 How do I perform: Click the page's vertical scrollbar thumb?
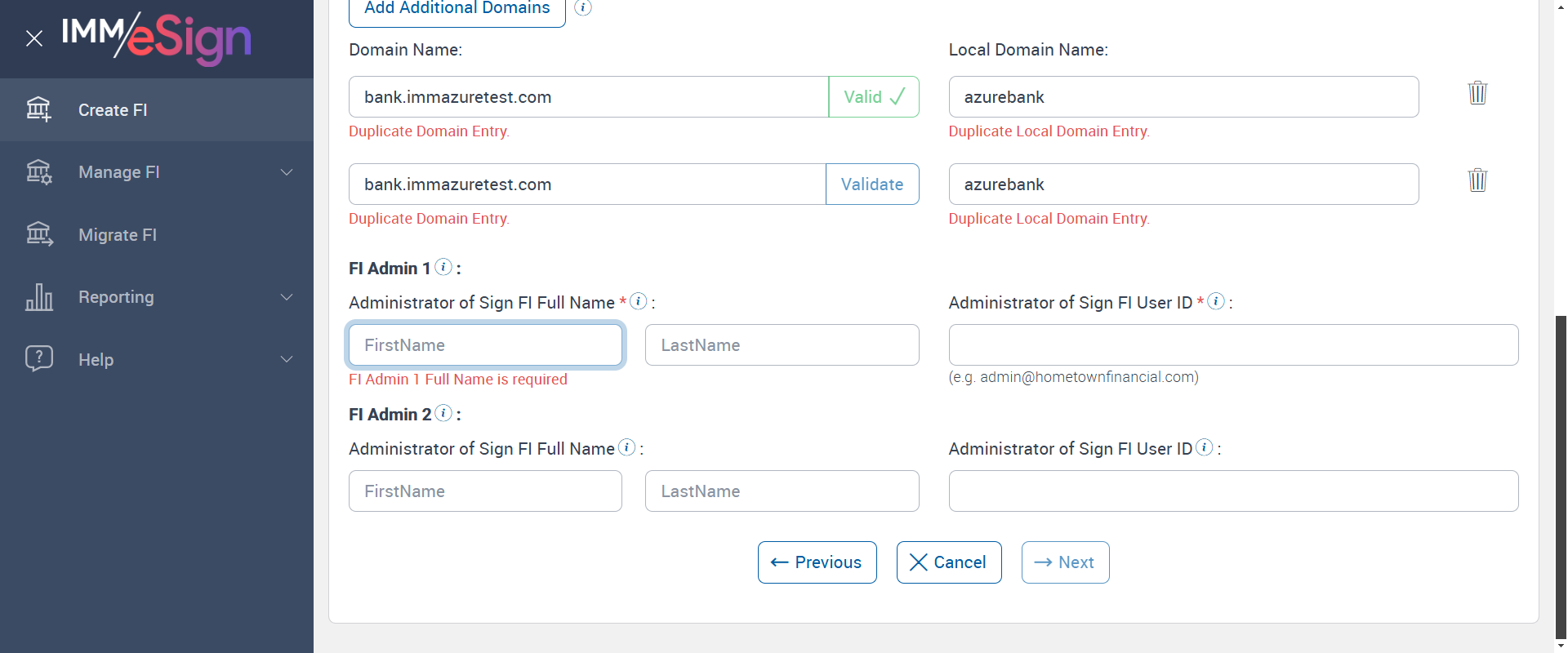pos(1561,473)
